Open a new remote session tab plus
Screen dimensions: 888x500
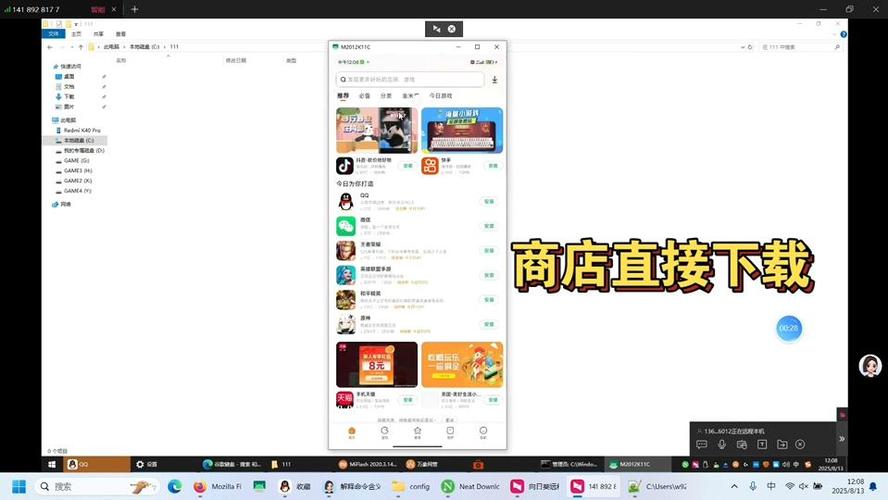[134, 9]
